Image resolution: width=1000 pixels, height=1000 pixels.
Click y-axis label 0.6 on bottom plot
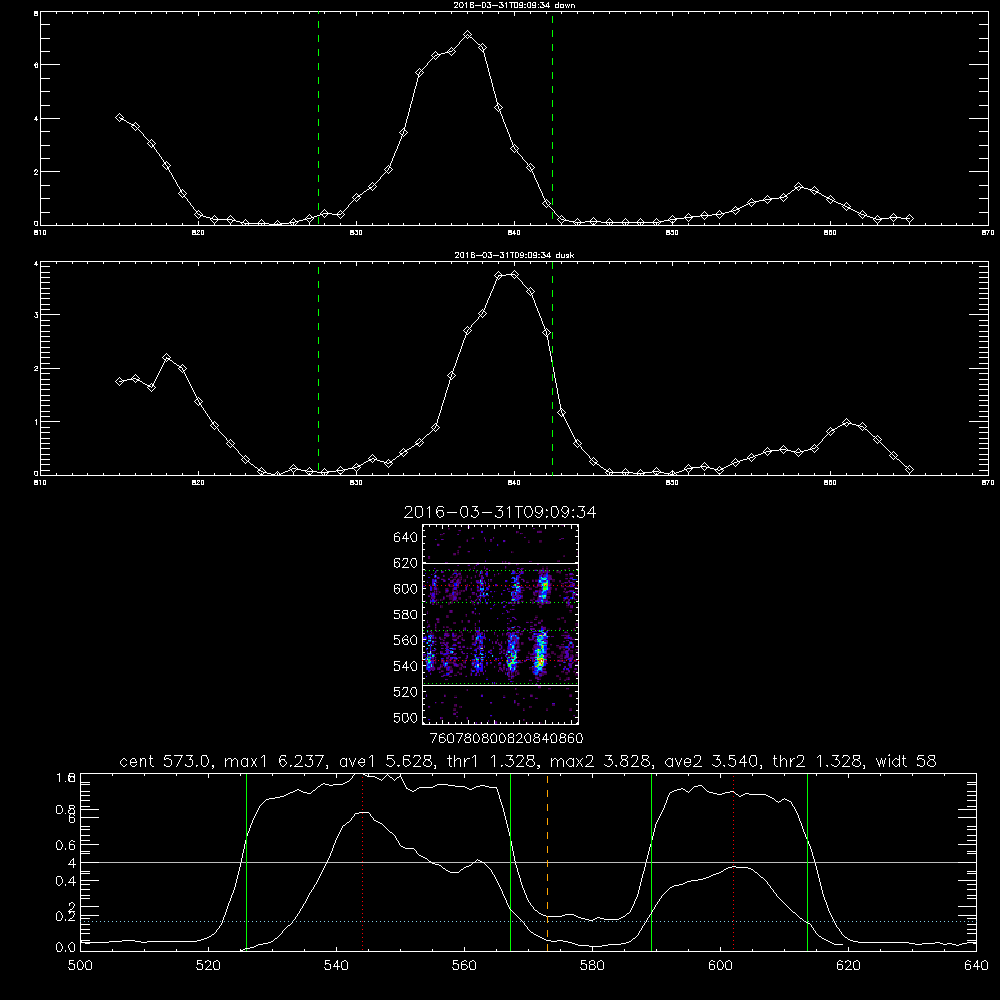click(x=66, y=845)
